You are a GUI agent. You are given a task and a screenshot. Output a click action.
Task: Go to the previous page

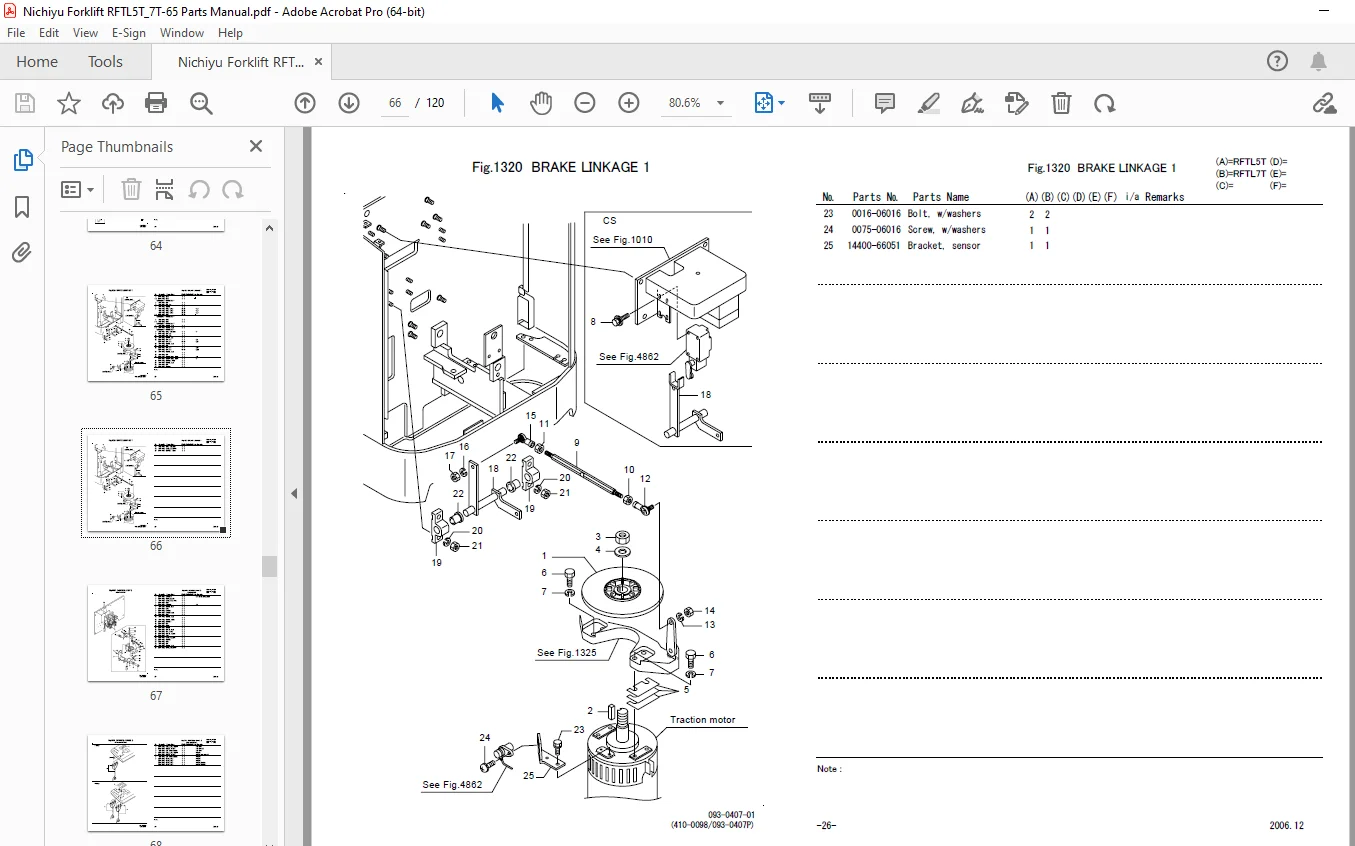(305, 103)
